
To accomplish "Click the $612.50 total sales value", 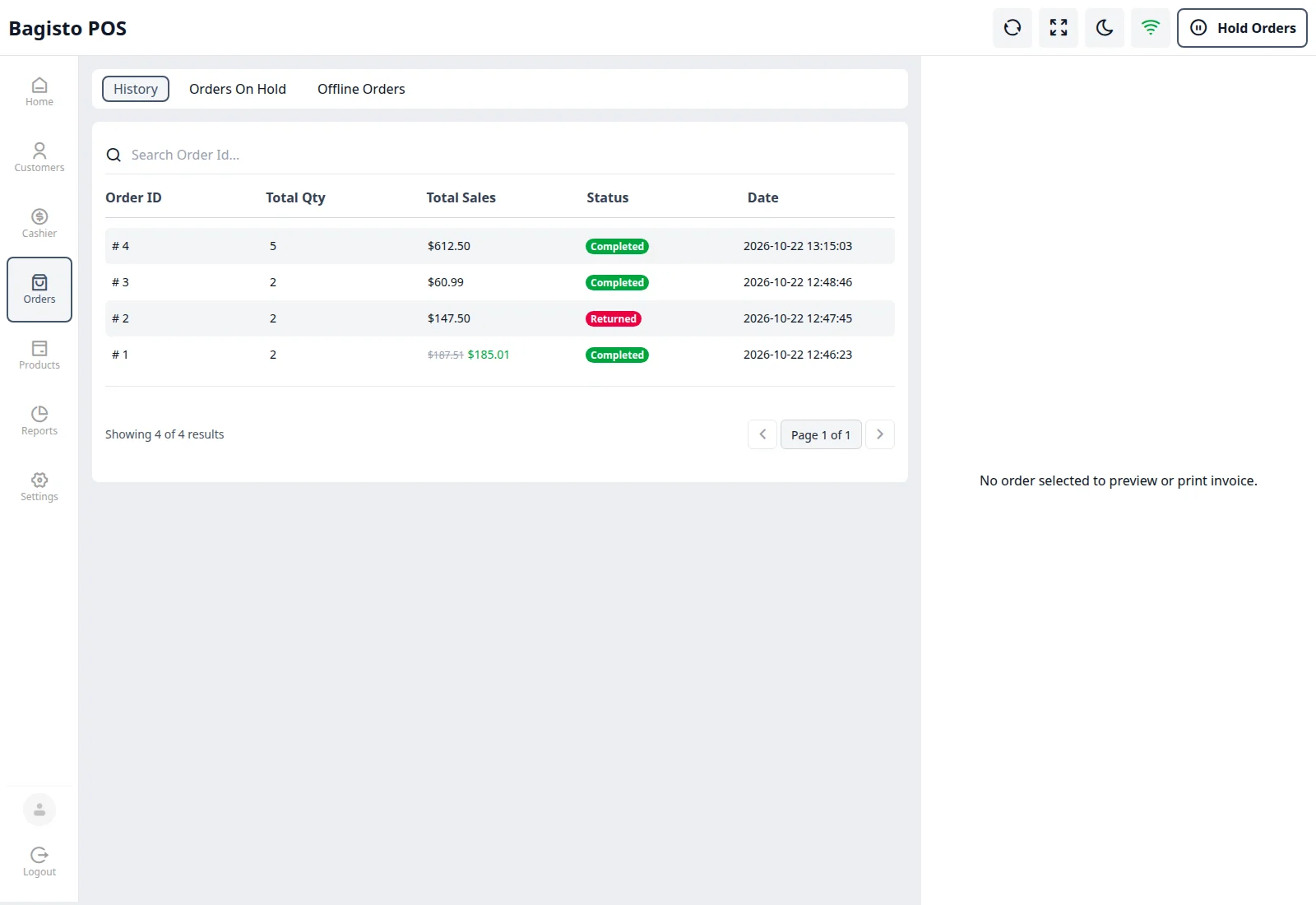I will [449, 246].
